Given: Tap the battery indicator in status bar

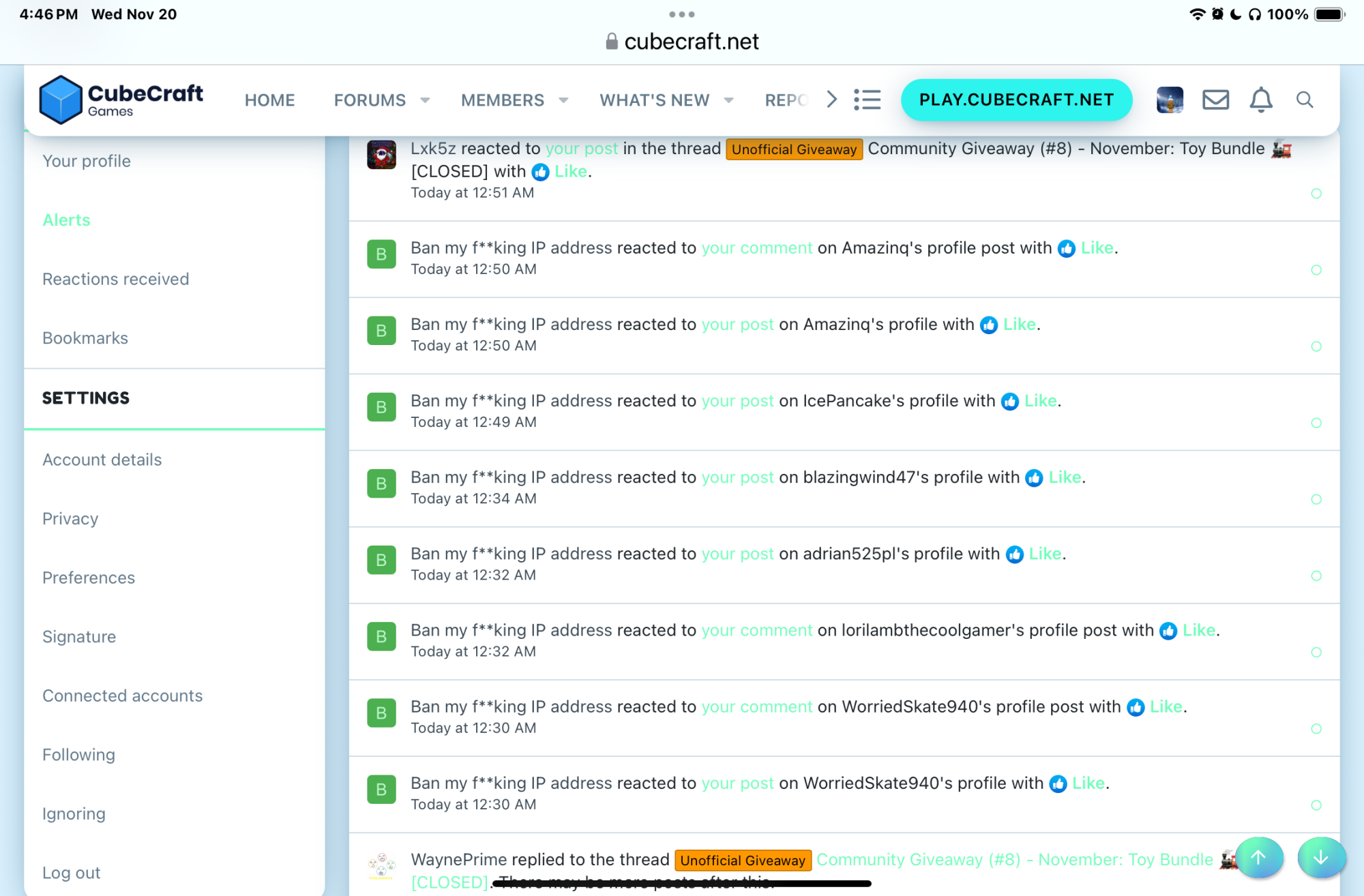Looking at the screenshot, I should click(1329, 14).
